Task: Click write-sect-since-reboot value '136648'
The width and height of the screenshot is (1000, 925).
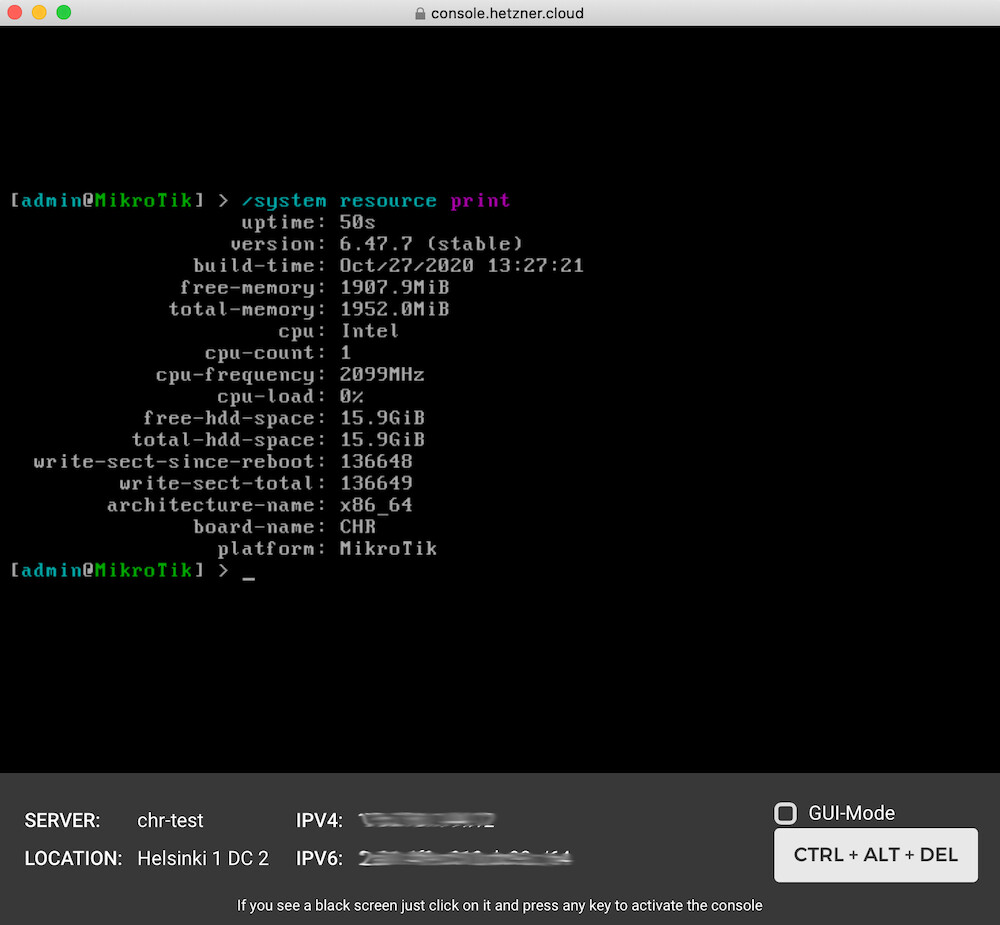Action: [x=376, y=461]
